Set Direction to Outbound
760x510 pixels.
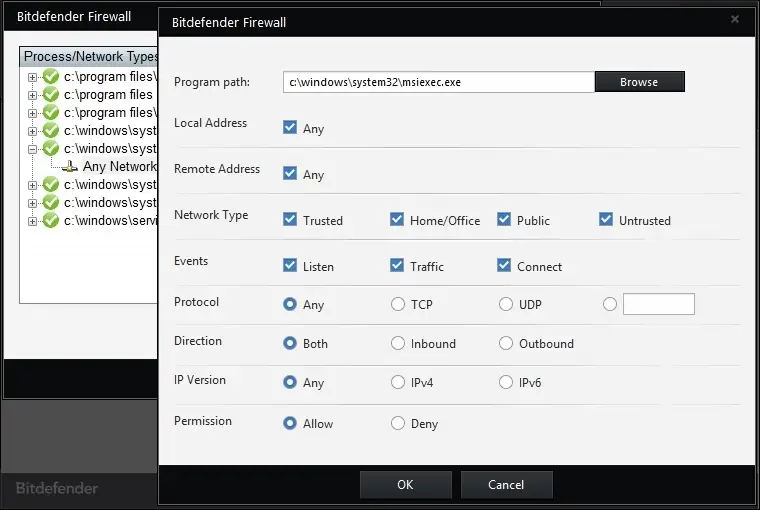coord(506,343)
